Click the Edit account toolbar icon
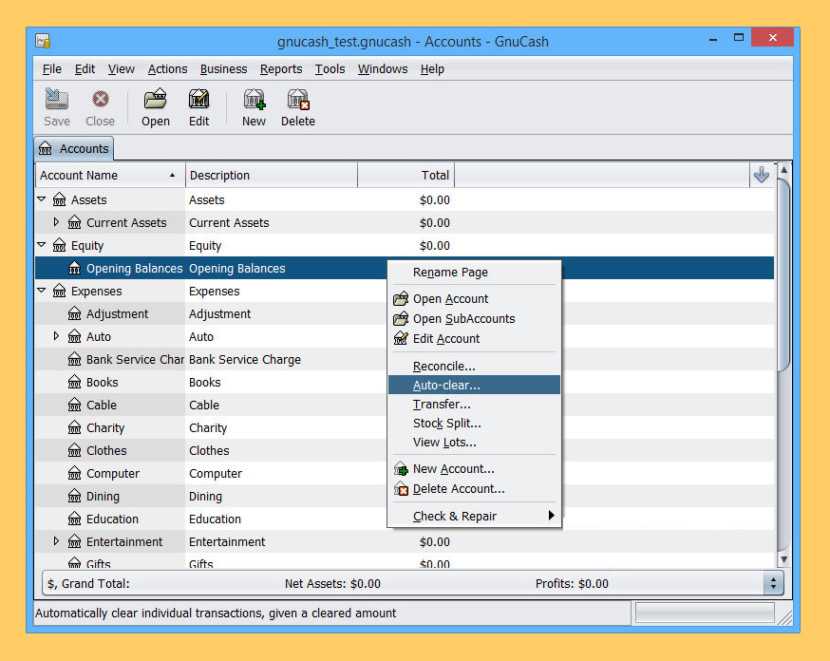The height and width of the screenshot is (661, 830). point(199,100)
